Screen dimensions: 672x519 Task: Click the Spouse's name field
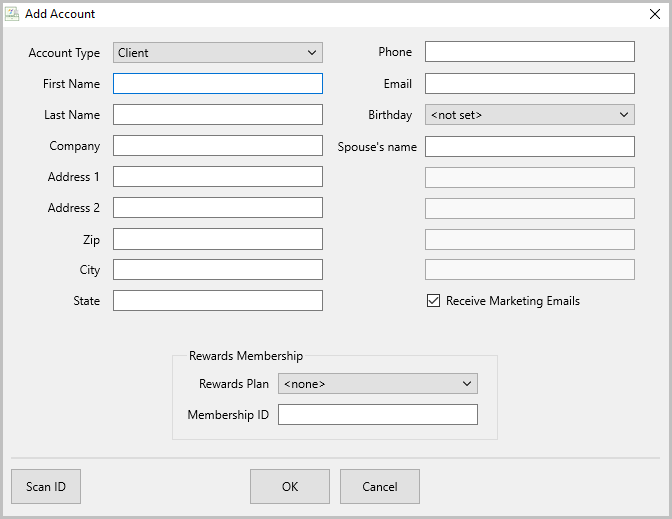click(x=530, y=147)
